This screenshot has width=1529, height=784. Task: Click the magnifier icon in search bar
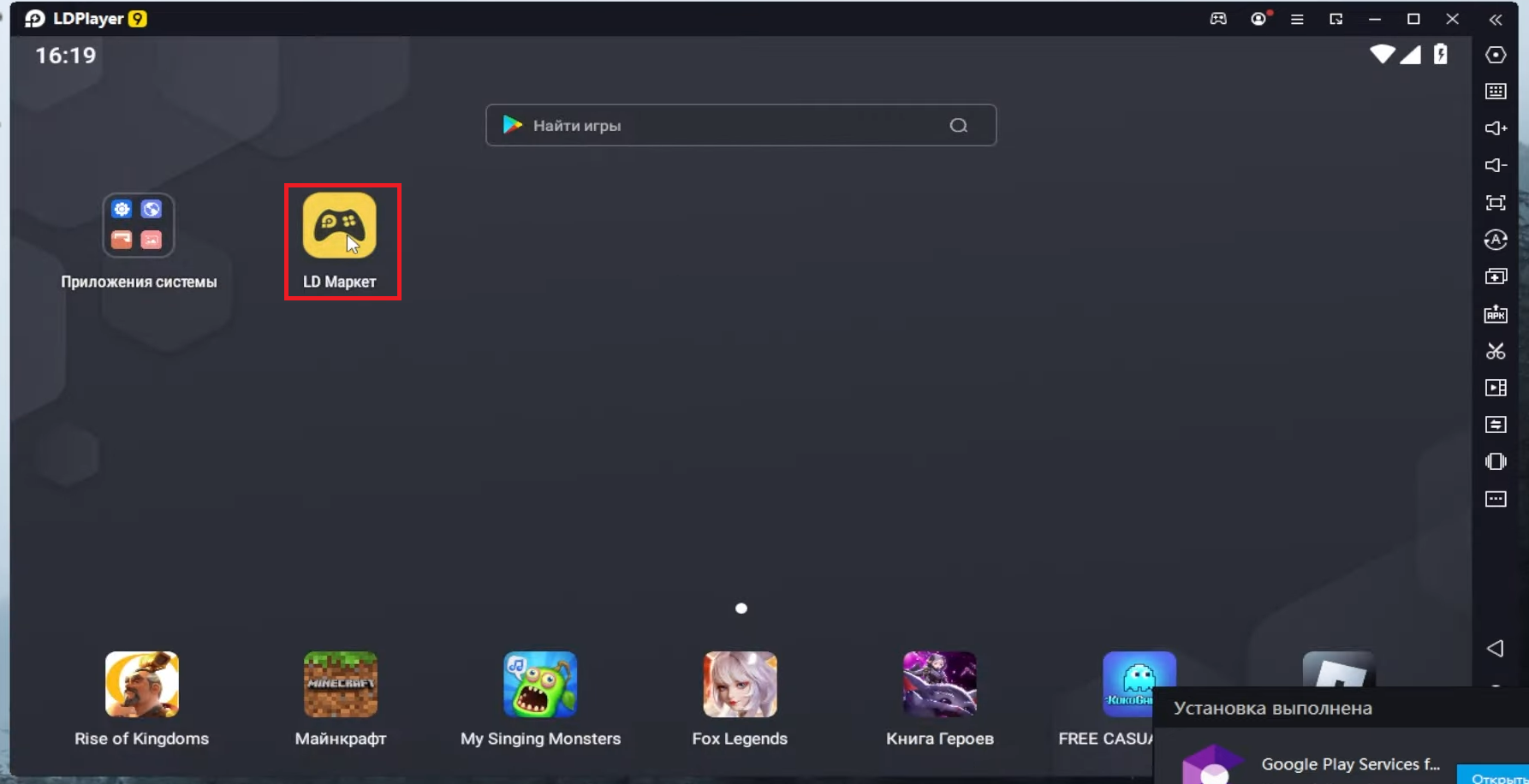coord(959,126)
